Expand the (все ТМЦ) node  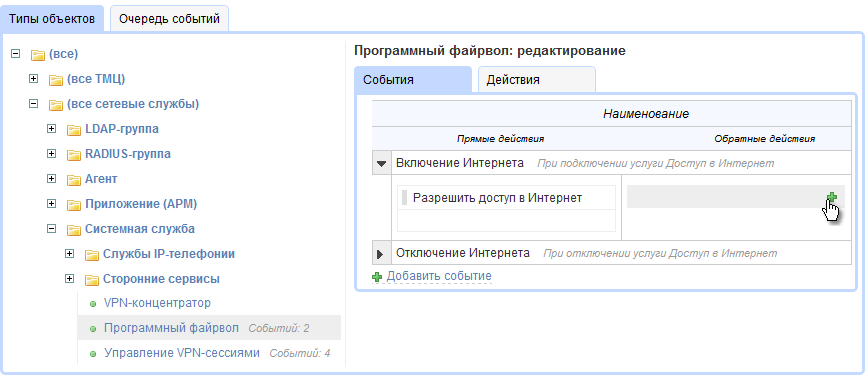click(x=34, y=79)
